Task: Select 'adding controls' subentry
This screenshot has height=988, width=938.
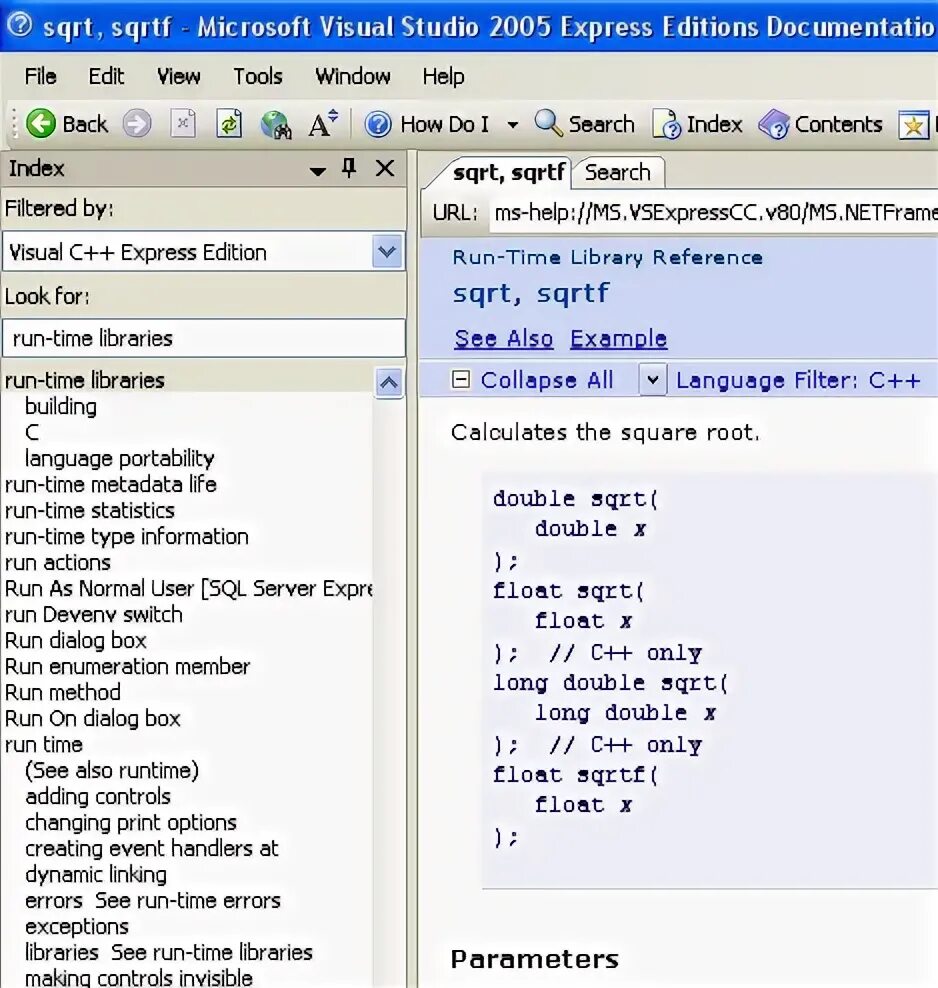Action: pos(98,796)
